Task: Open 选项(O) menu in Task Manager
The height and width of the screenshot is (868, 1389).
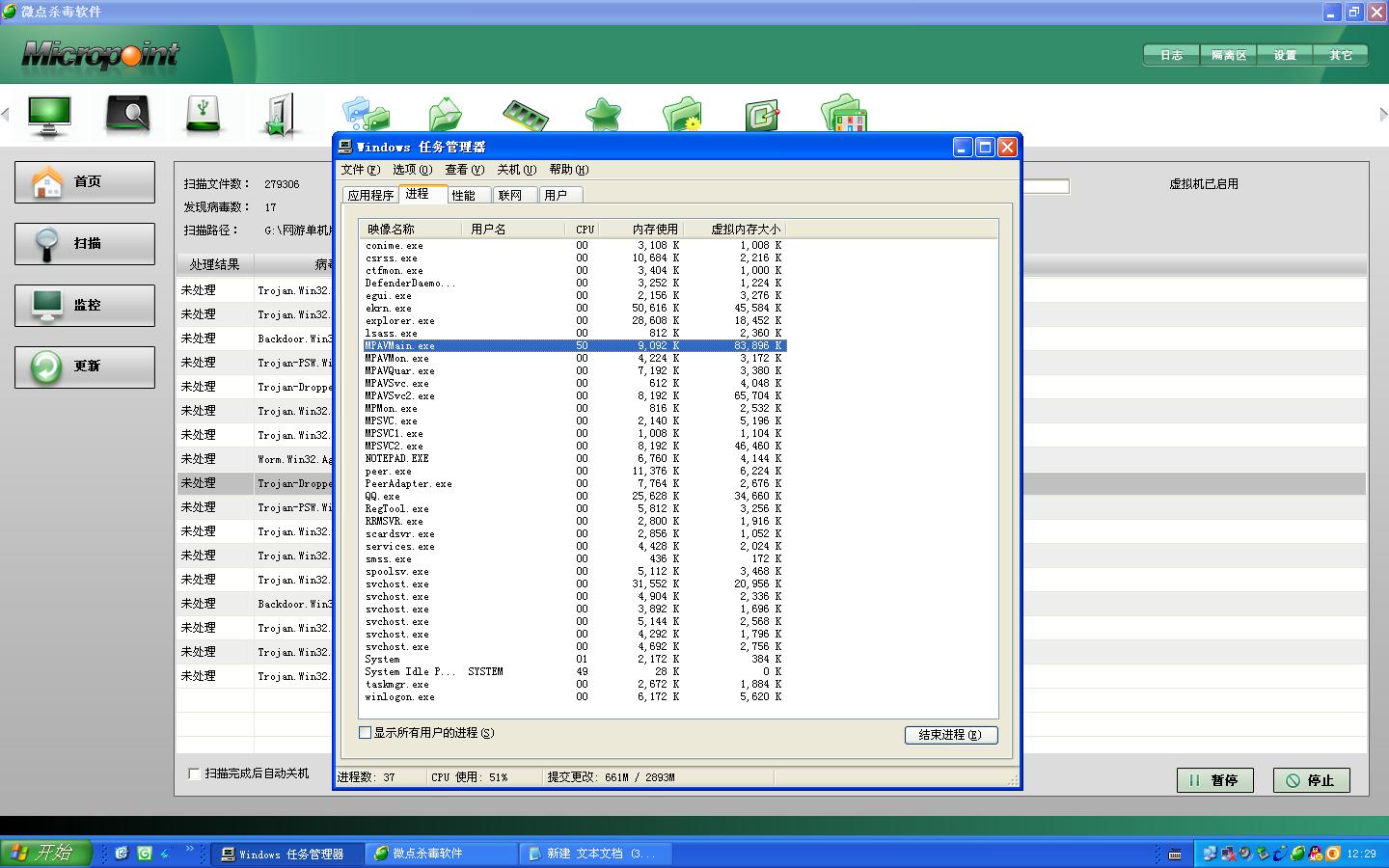Action: pyautogui.click(x=412, y=170)
